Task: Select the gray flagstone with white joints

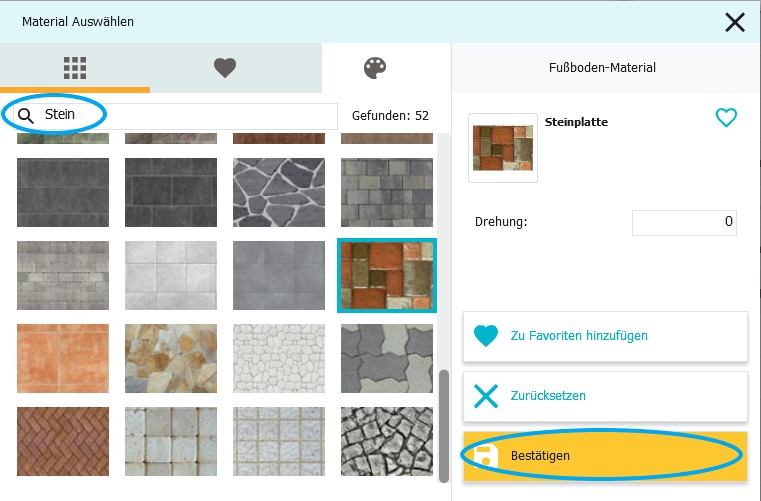Action: pyautogui.click(x=279, y=192)
